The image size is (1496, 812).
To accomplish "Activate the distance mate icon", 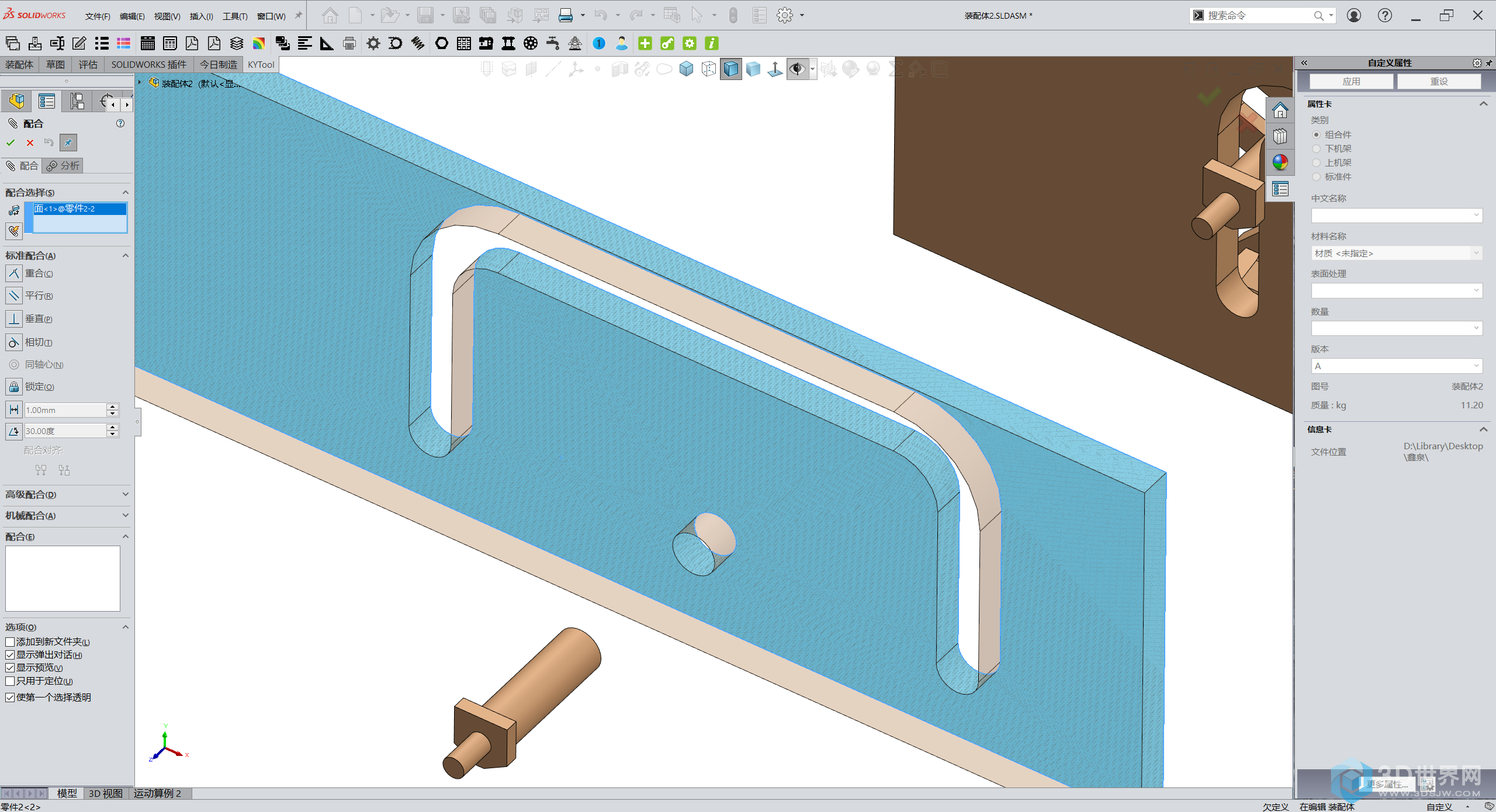I will pyautogui.click(x=14, y=410).
